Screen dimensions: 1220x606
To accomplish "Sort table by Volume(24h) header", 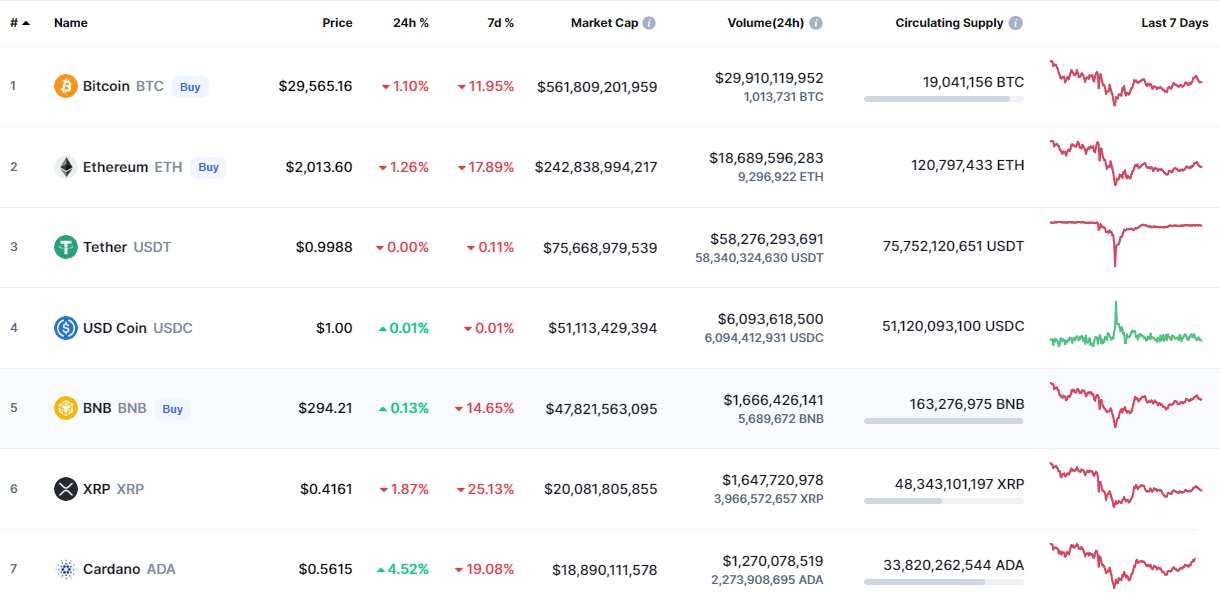I will [765, 23].
